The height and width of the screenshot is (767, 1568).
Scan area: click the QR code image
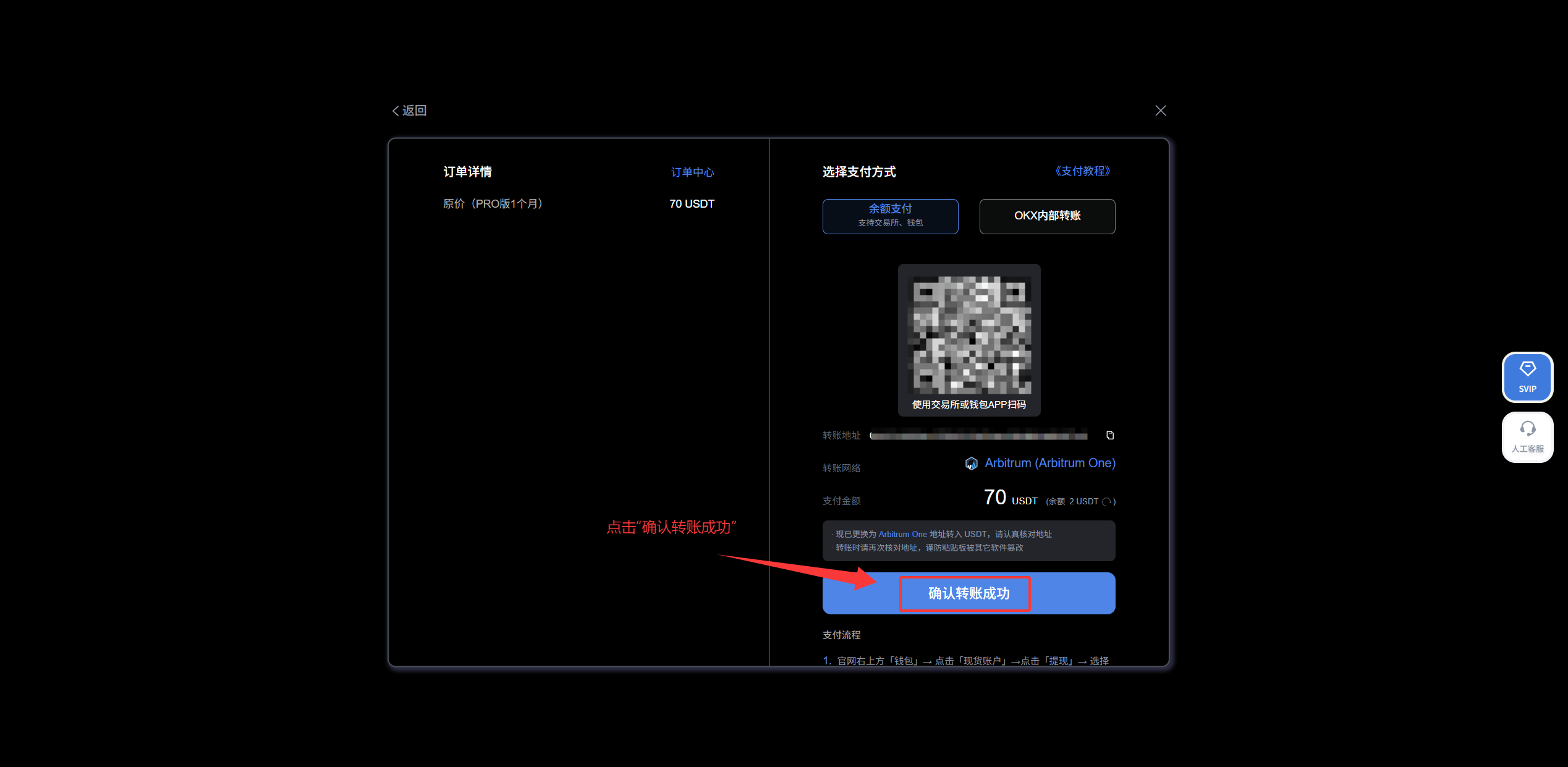click(968, 334)
